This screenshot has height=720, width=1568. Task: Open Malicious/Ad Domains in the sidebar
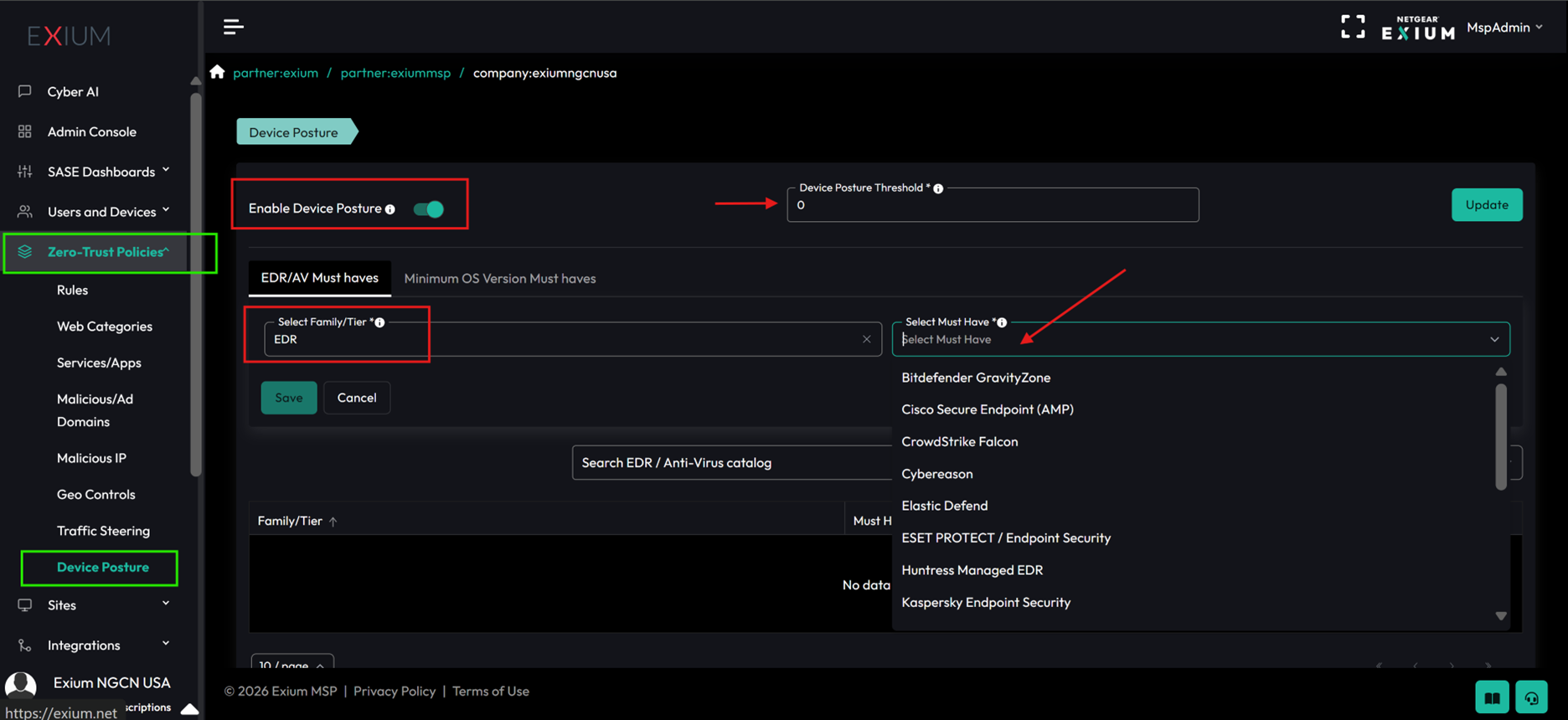tap(95, 410)
